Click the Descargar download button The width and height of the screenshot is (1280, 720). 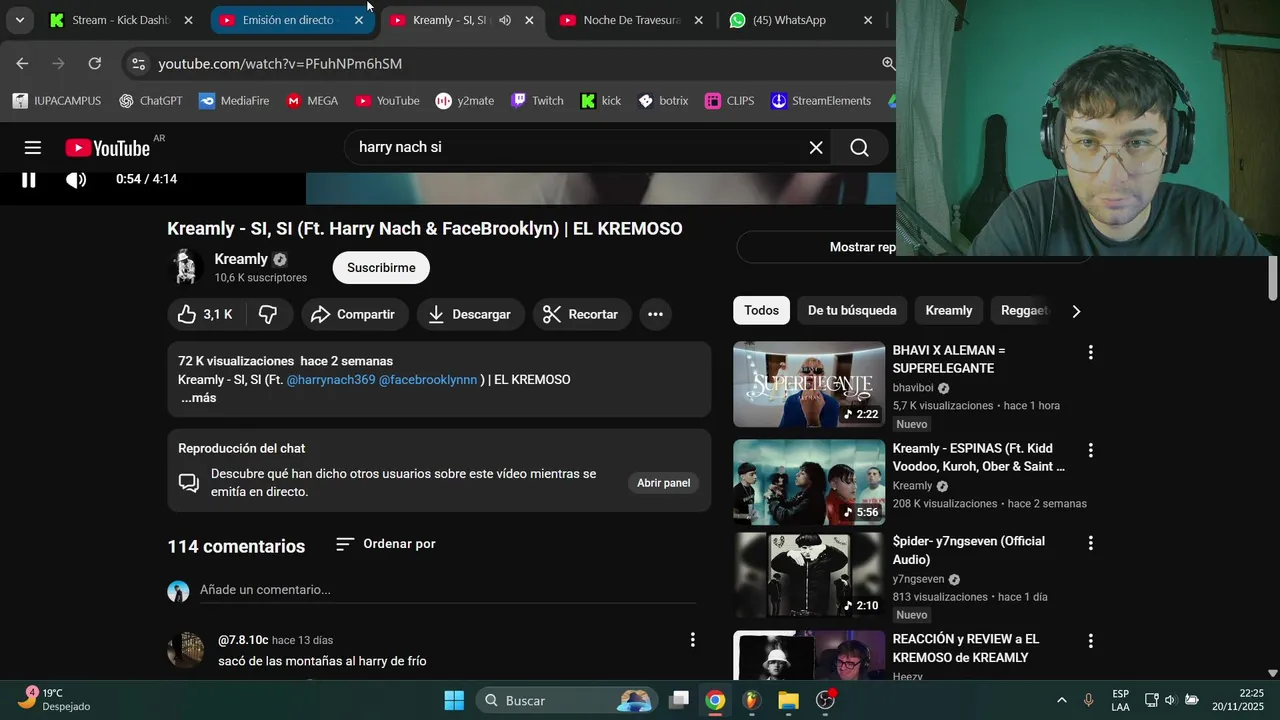[469, 314]
